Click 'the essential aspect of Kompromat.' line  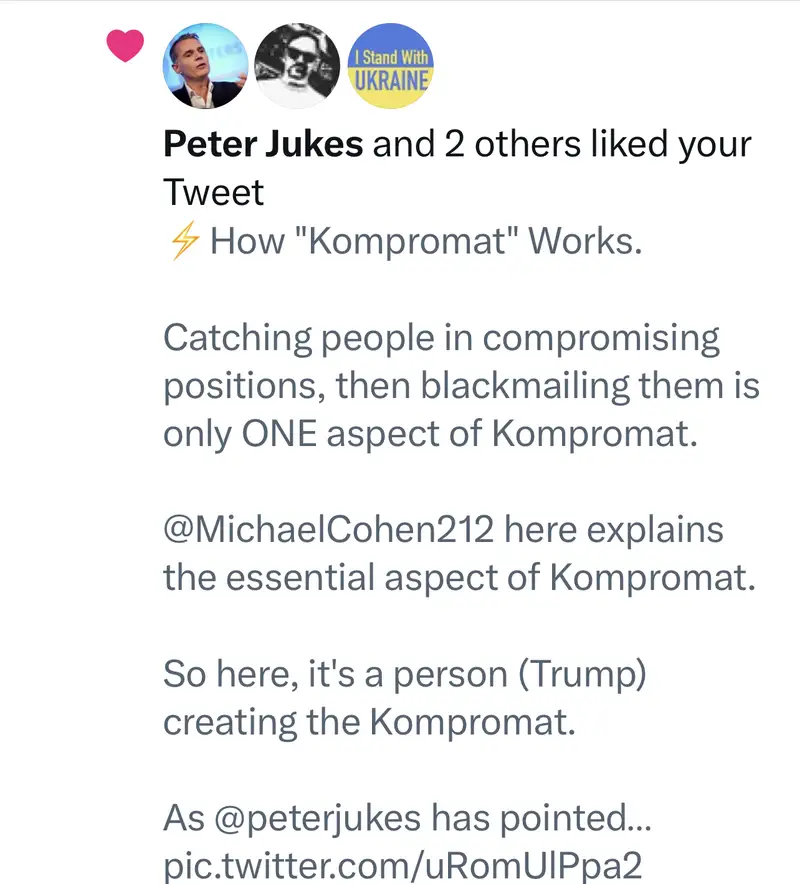pos(459,578)
